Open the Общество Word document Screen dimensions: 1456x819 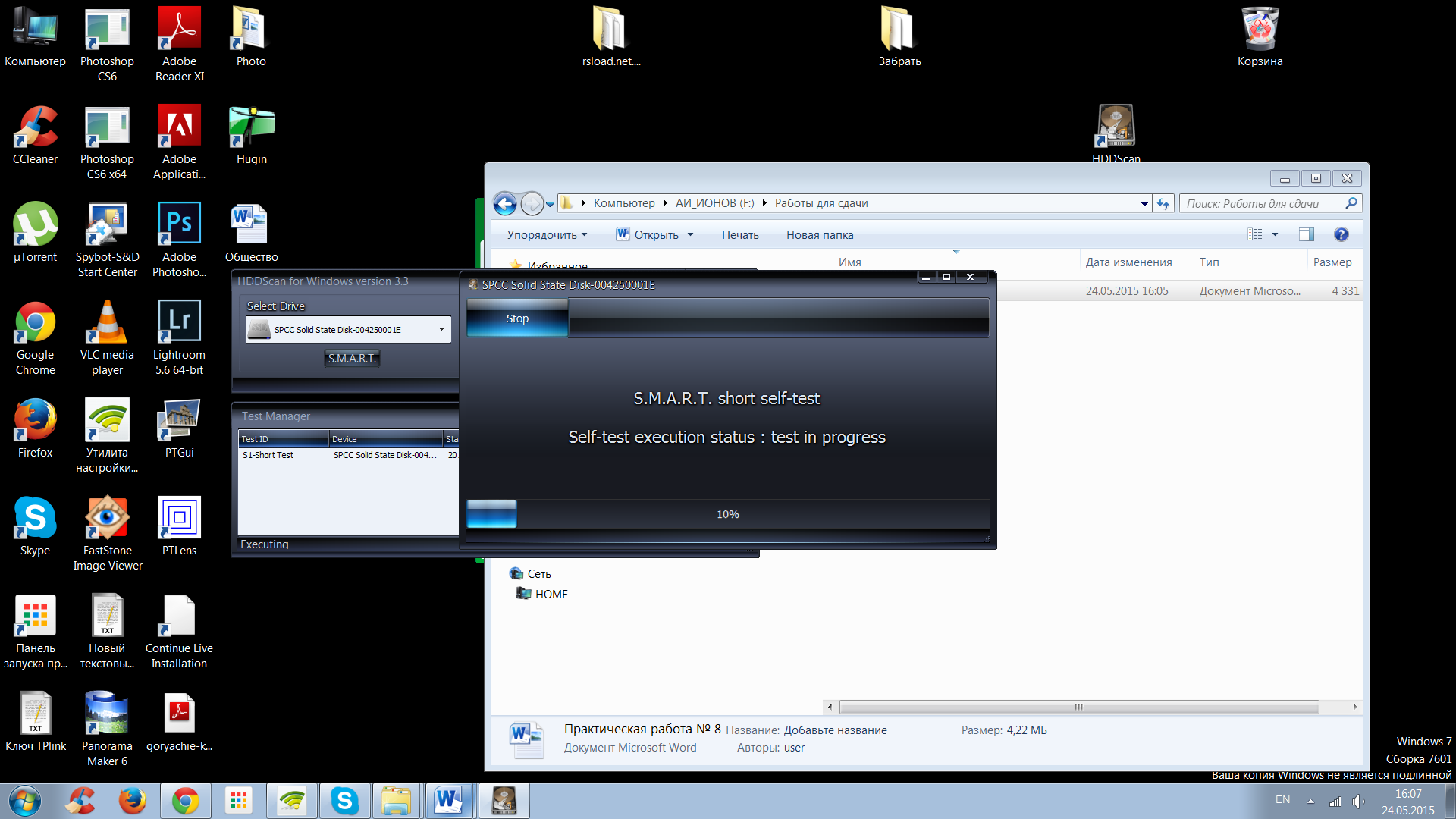pyautogui.click(x=251, y=232)
